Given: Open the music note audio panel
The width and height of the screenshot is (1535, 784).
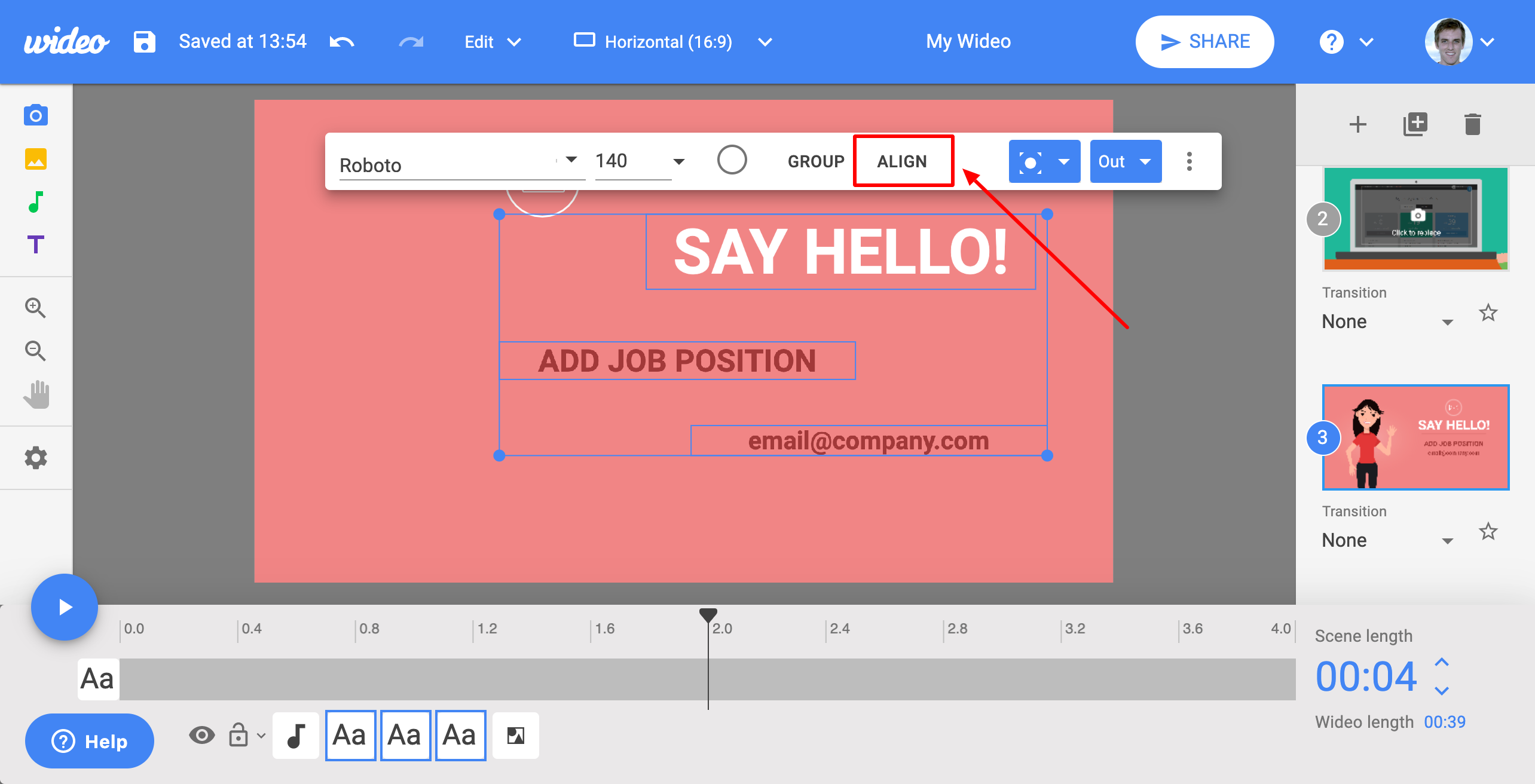Looking at the screenshot, I should (x=36, y=202).
